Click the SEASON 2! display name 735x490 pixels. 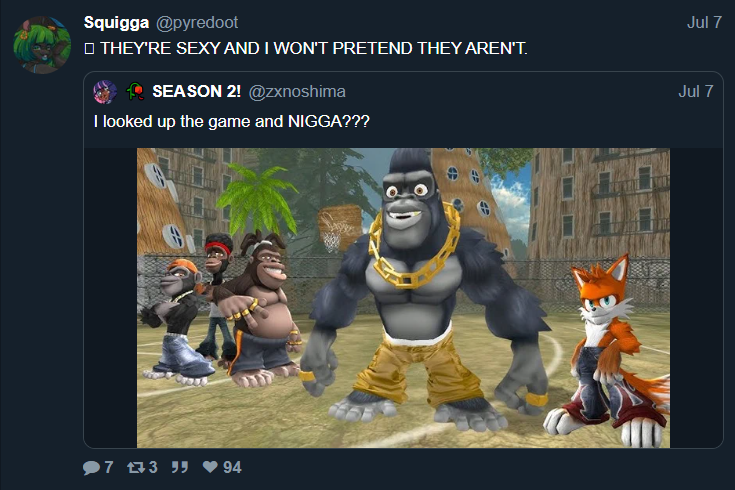[x=196, y=91]
